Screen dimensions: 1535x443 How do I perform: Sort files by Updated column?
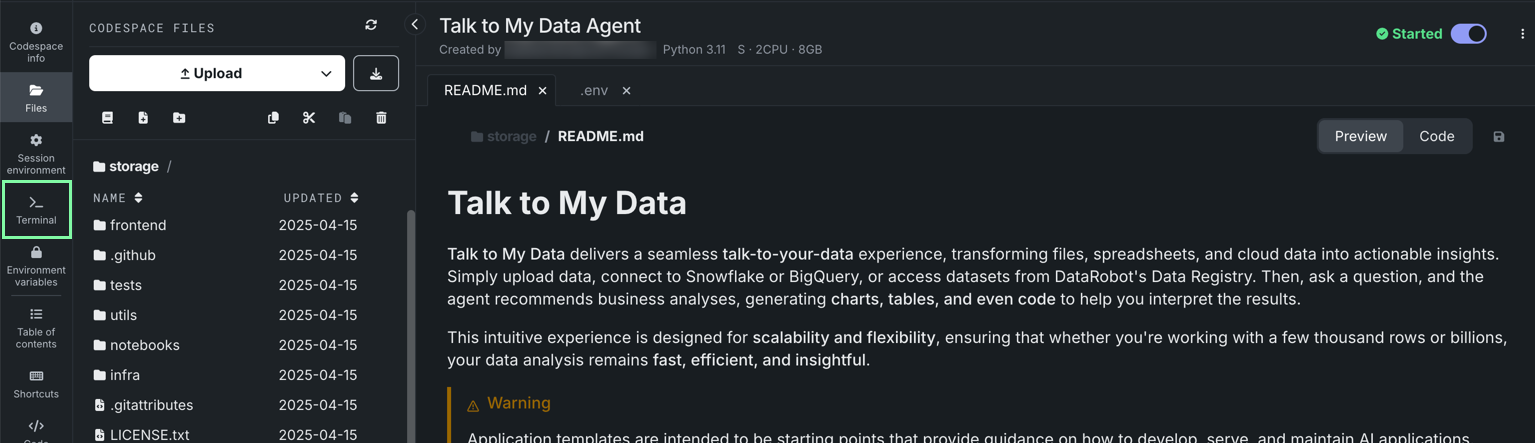click(x=320, y=198)
